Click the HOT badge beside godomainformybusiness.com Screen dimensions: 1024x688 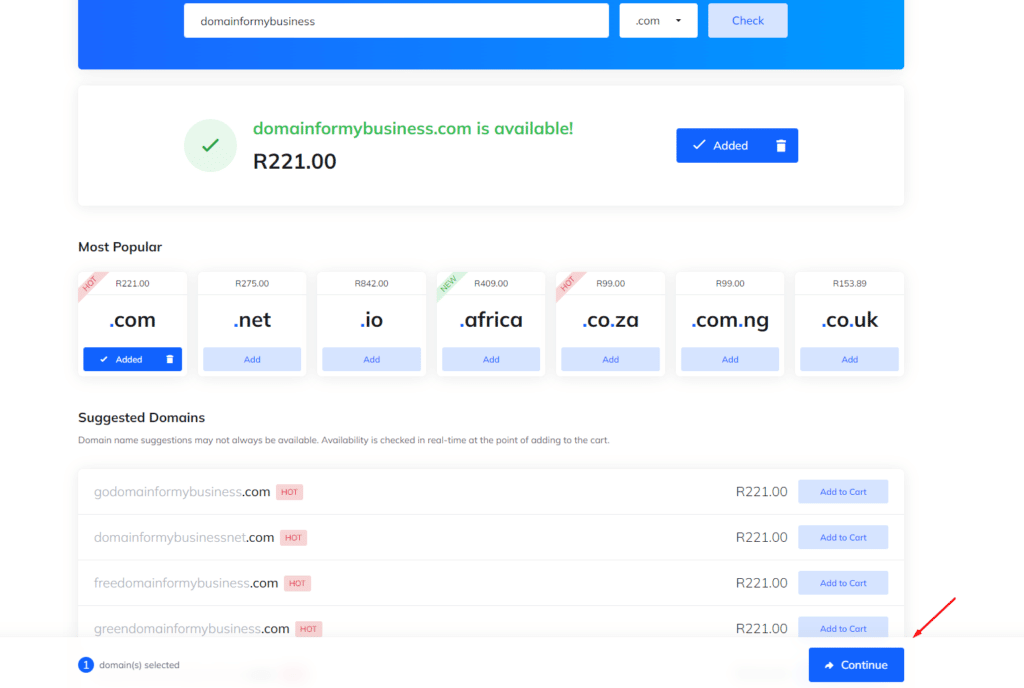(289, 491)
